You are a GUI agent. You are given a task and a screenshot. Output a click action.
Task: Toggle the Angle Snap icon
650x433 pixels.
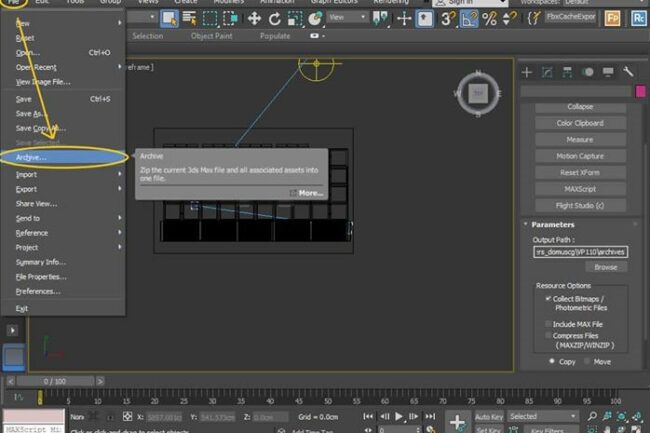pos(469,19)
